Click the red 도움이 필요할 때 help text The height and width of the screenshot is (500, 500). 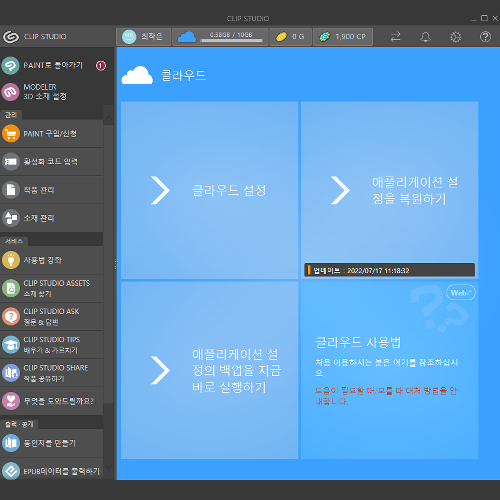pyautogui.click(x=386, y=396)
